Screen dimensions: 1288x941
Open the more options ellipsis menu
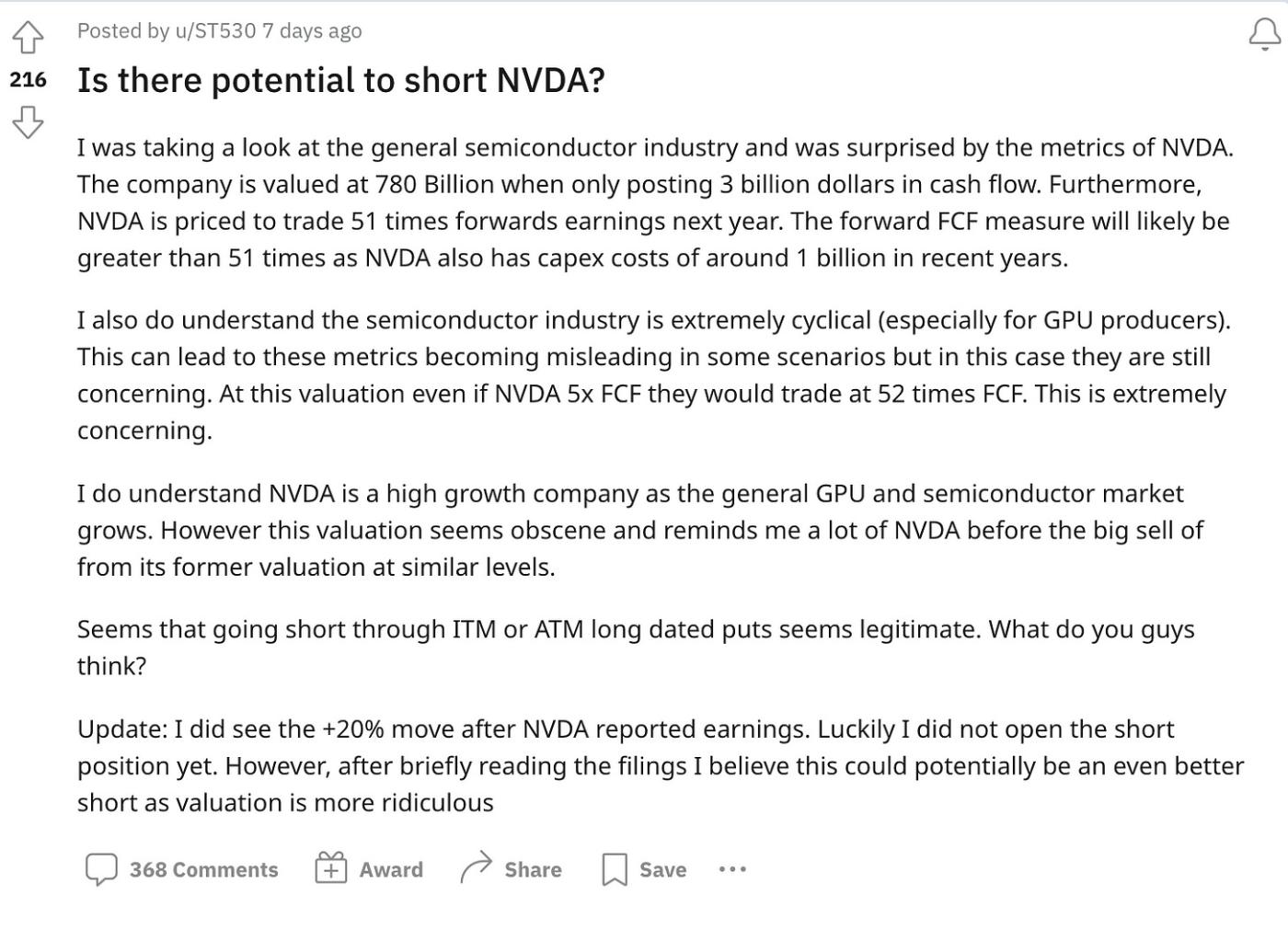(732, 868)
